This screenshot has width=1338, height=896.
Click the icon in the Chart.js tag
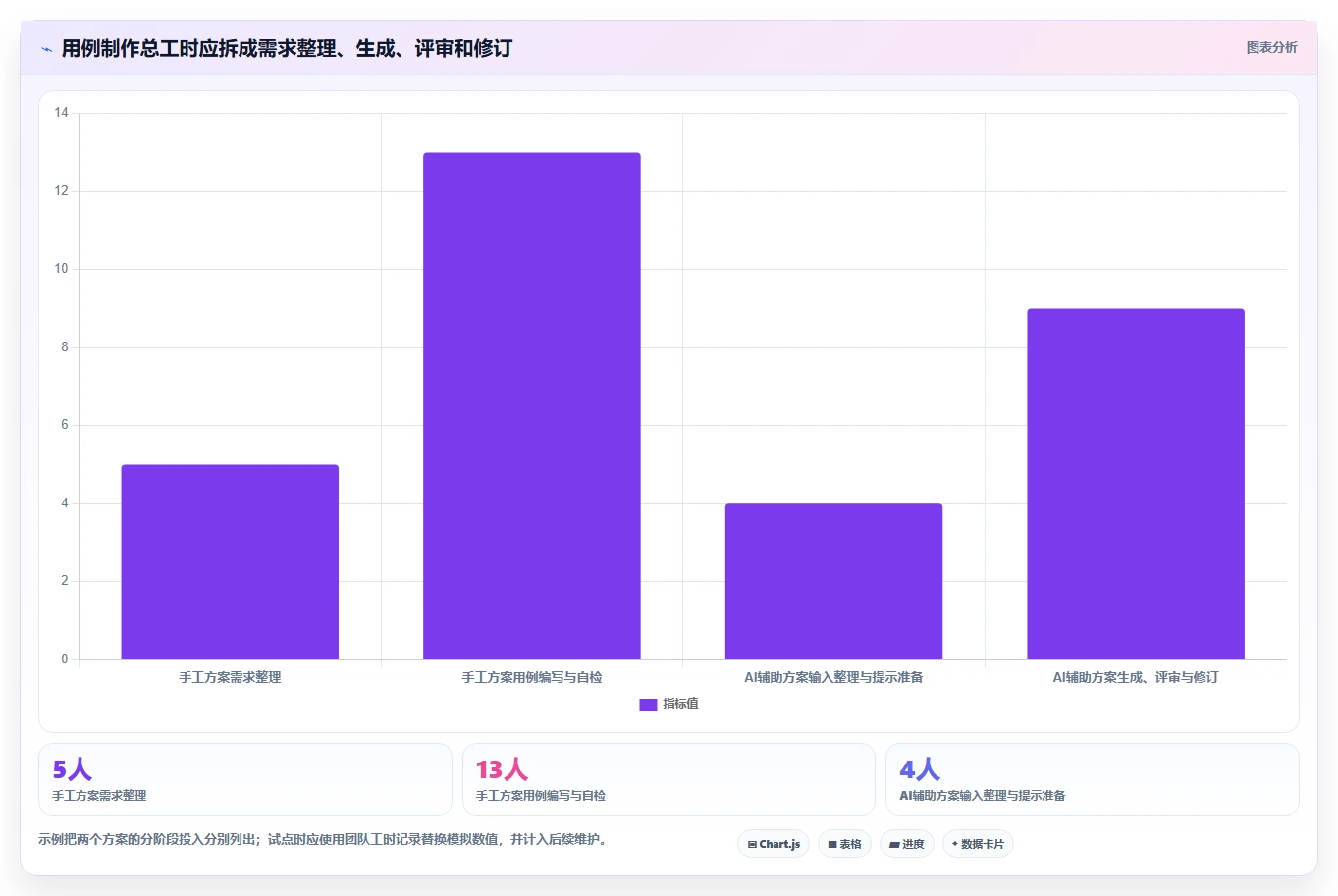click(752, 844)
